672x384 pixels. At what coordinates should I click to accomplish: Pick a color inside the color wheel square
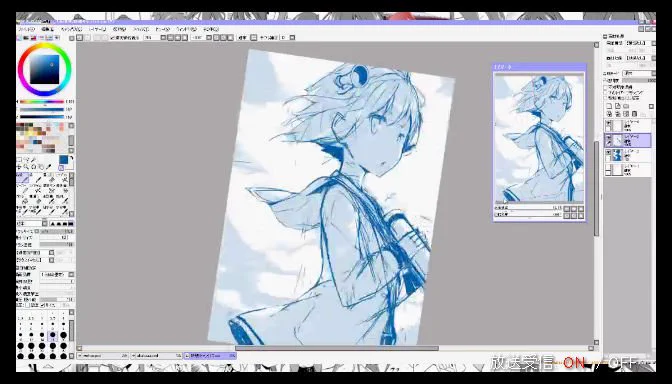(45, 69)
